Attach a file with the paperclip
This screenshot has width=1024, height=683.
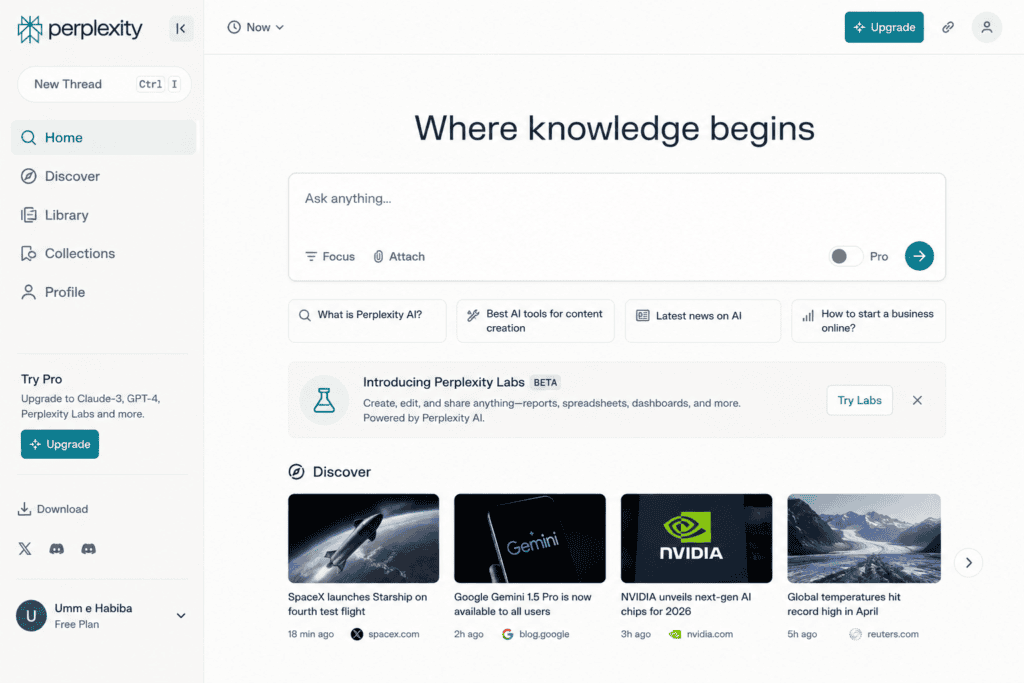(398, 257)
